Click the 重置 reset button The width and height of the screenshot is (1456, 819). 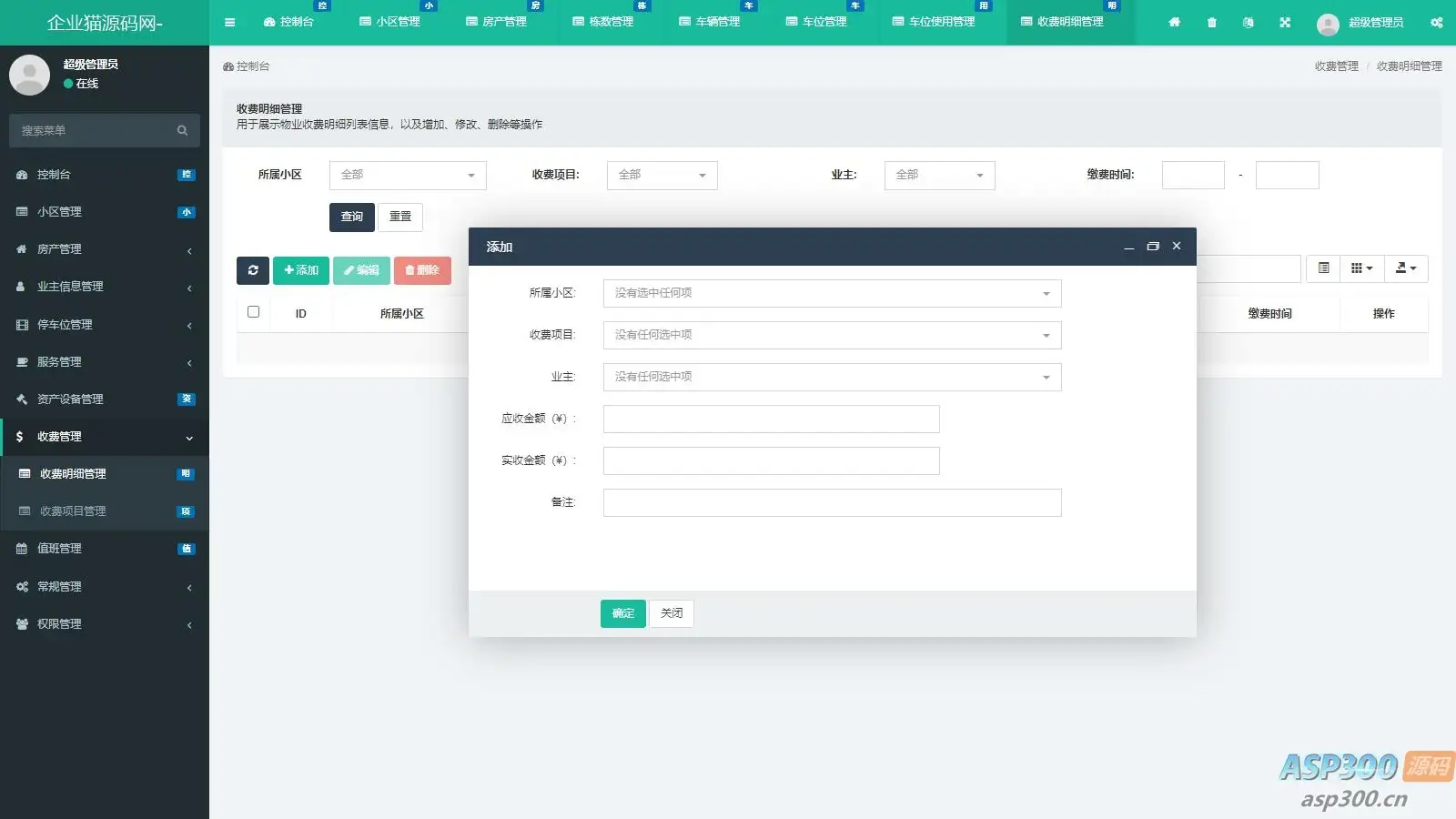coord(400,217)
